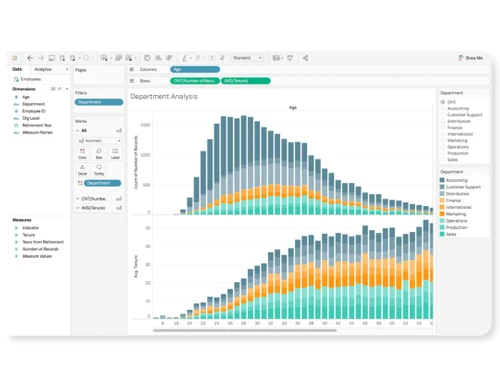Expand the CNT(Number of Records) marks section
This screenshot has height=375, width=500.
coord(78,199)
